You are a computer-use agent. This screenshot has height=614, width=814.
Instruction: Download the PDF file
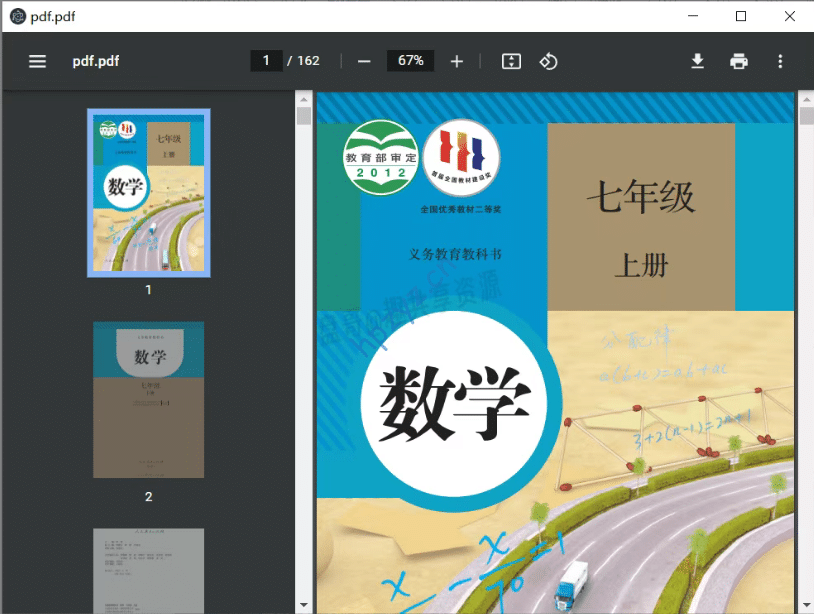698,61
